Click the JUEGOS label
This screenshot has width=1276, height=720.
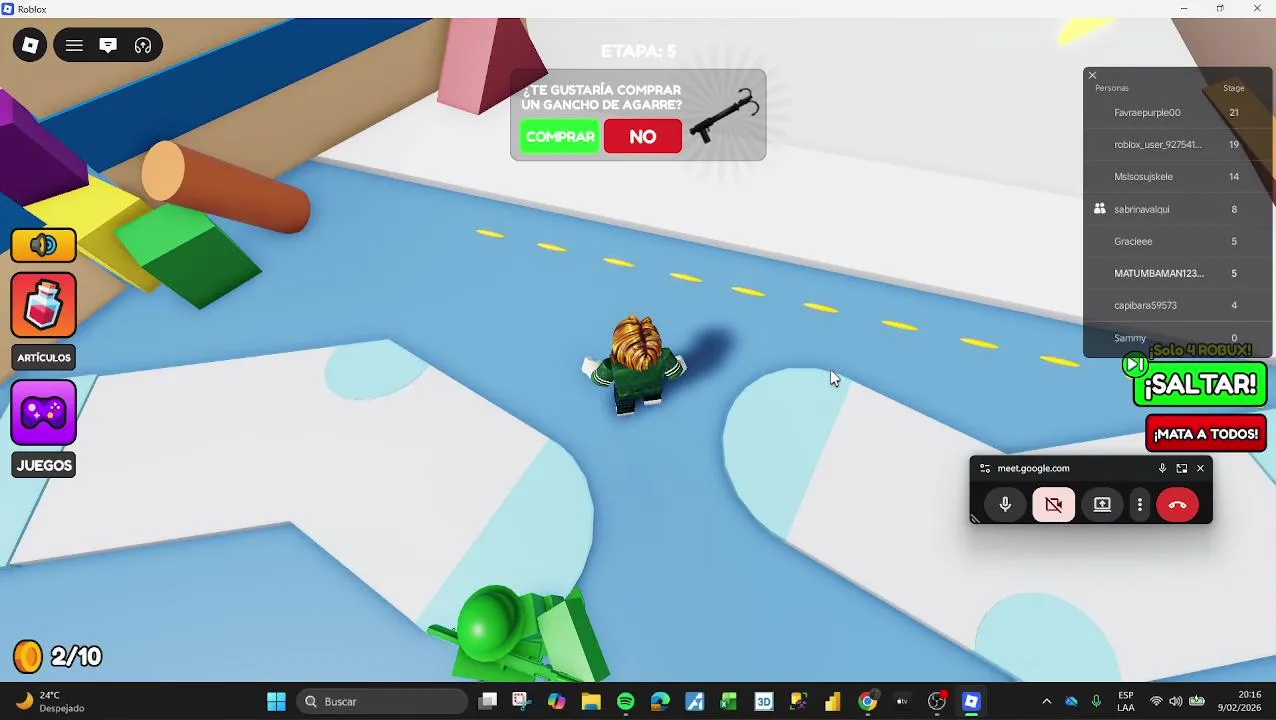[x=44, y=465]
